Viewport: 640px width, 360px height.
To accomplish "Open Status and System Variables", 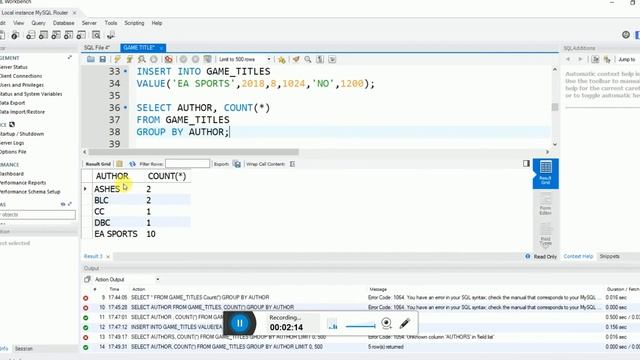I will click(x=31, y=94).
